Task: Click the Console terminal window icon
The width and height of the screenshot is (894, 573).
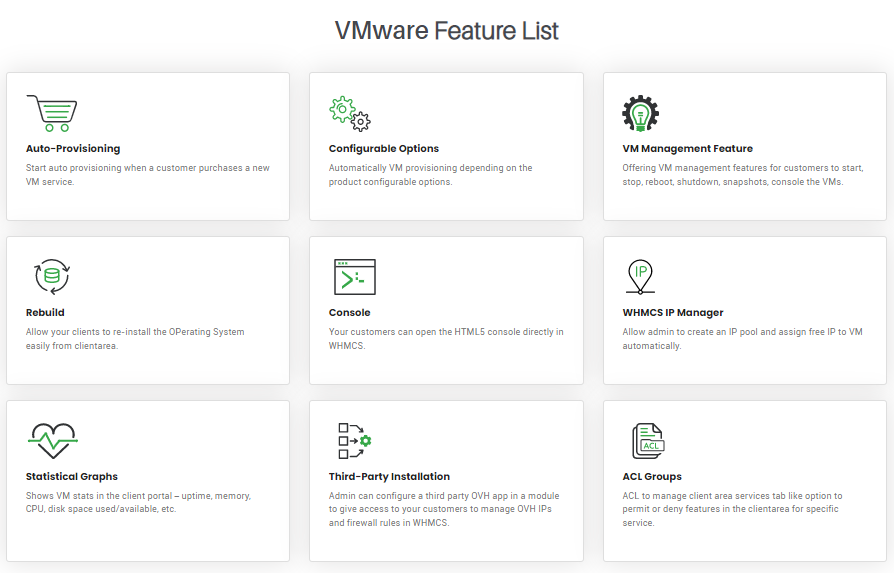Action: 355,277
